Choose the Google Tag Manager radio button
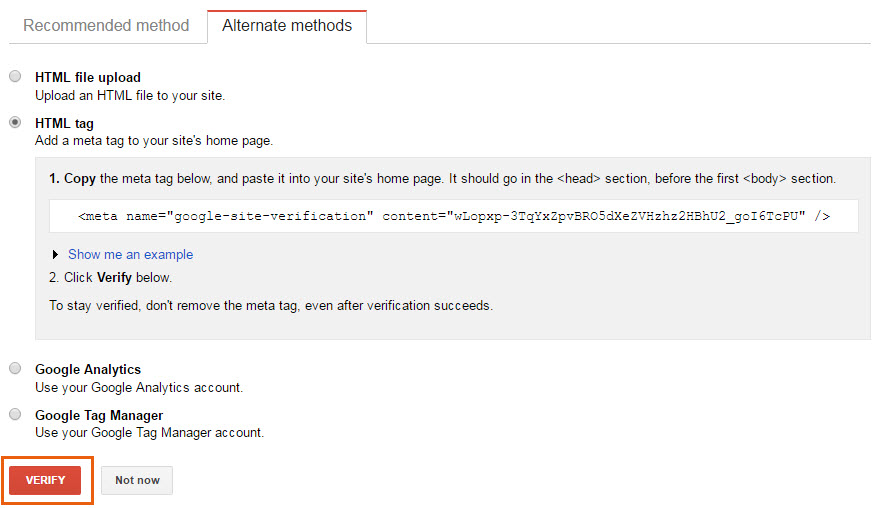The height and width of the screenshot is (508, 878). coord(15,414)
